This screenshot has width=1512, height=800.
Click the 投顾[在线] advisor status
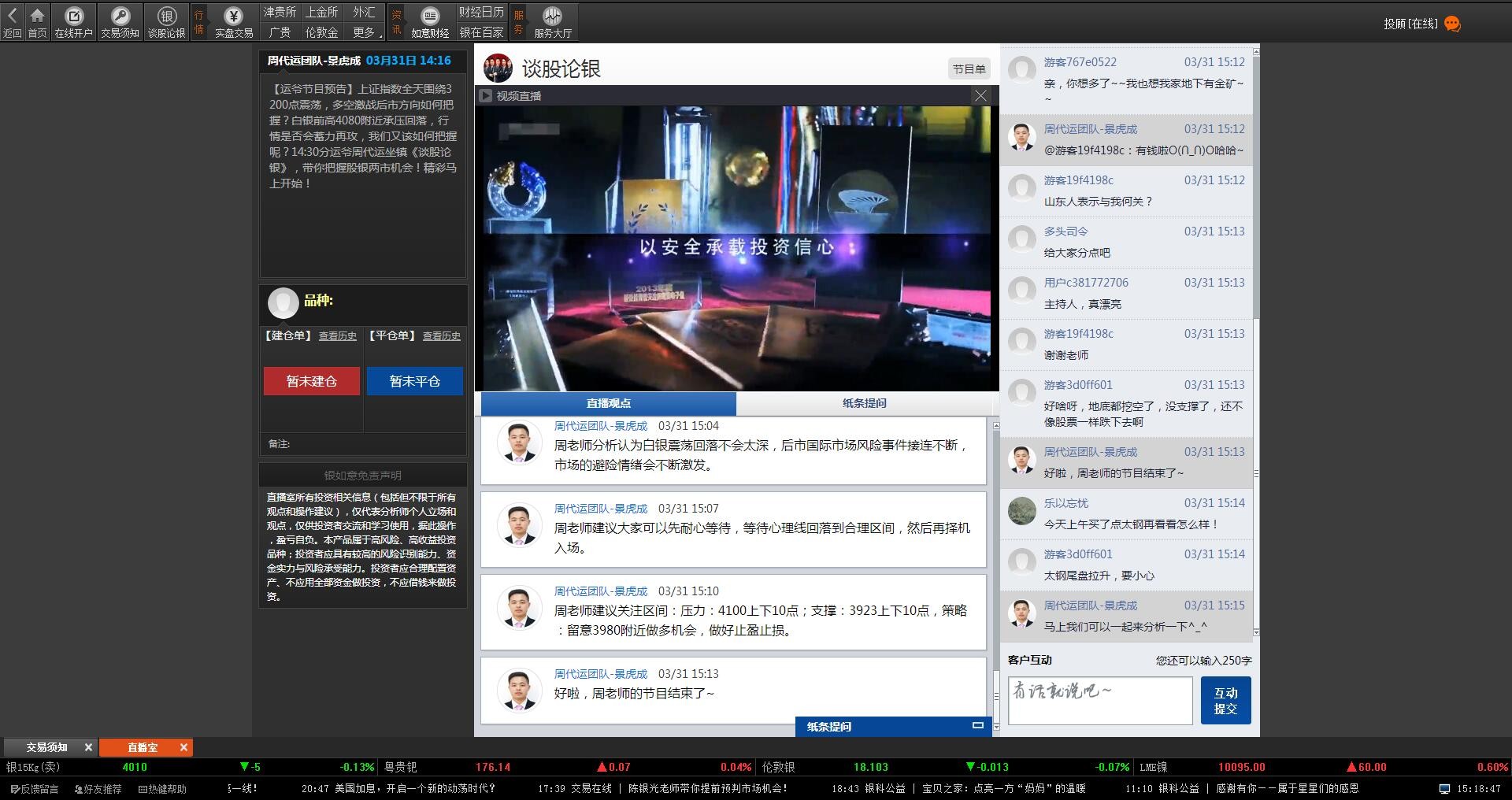click(1411, 24)
